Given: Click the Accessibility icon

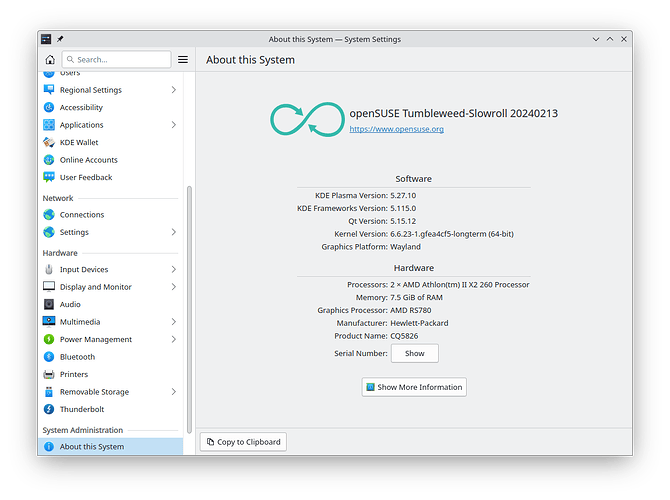Looking at the screenshot, I should tap(49, 107).
